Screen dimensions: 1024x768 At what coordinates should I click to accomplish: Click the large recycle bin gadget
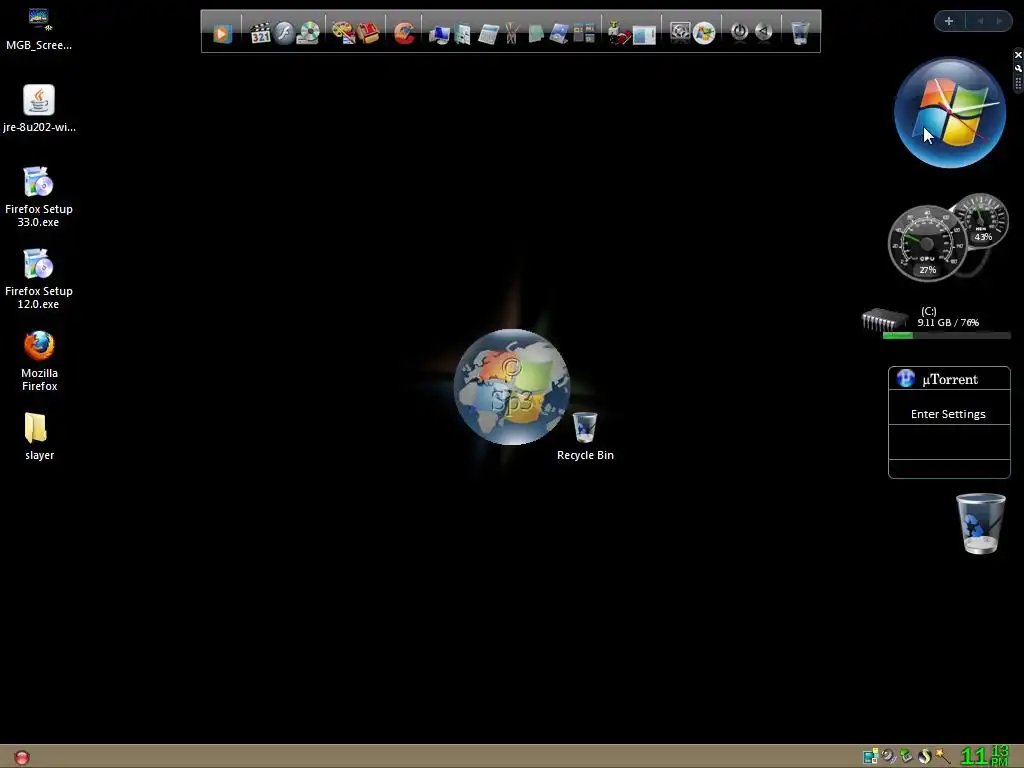[x=980, y=524]
